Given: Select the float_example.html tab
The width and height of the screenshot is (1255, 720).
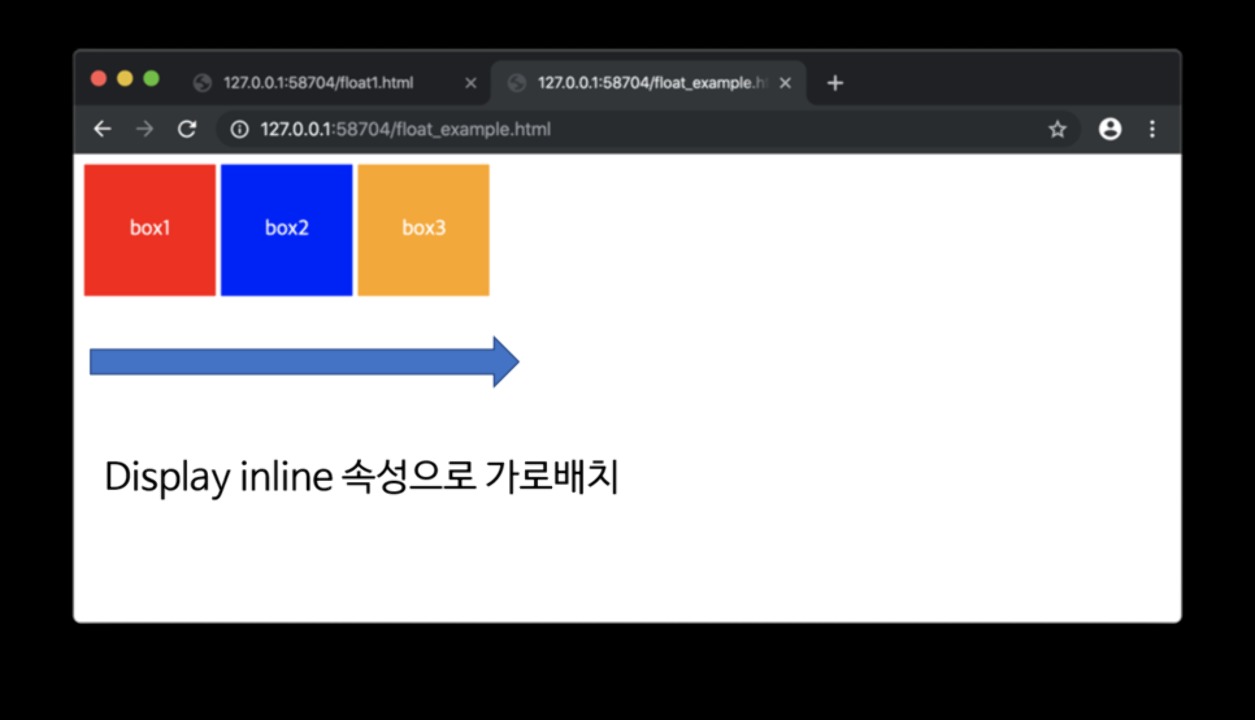Looking at the screenshot, I should click(648, 83).
